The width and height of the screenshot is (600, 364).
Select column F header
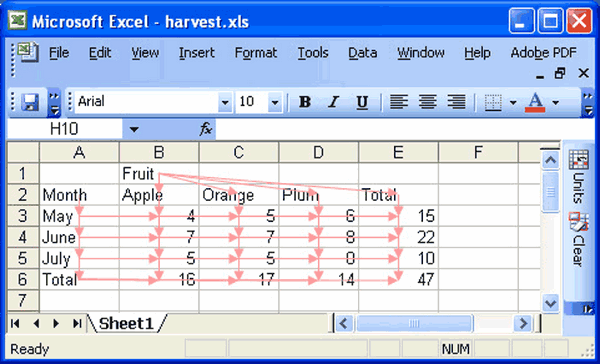tap(478, 153)
